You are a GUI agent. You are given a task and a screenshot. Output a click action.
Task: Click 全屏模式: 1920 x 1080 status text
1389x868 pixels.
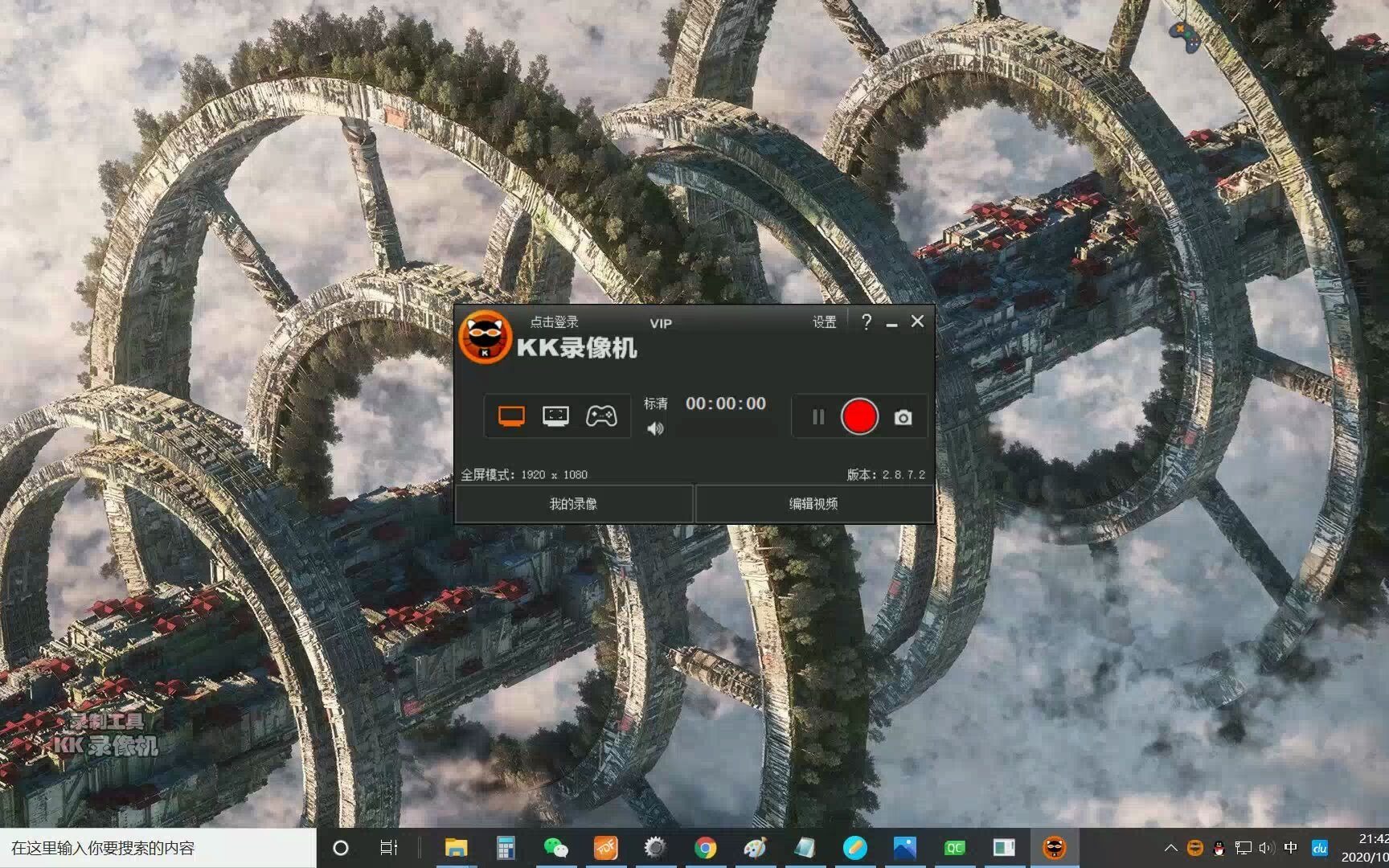pos(524,475)
